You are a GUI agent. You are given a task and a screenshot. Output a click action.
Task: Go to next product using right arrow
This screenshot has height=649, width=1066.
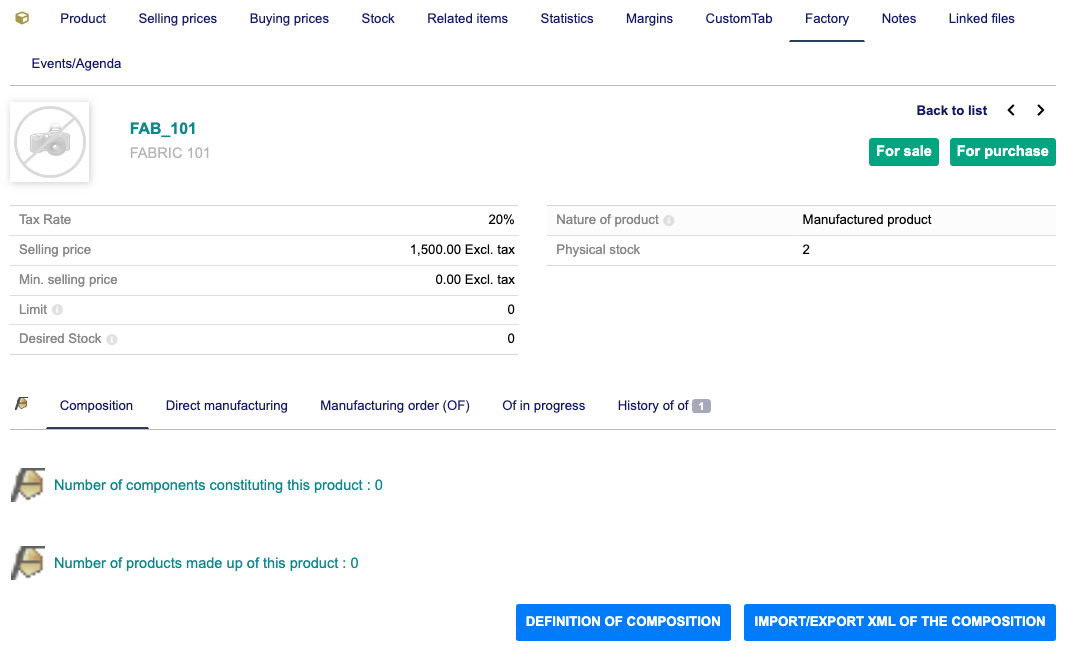(x=1041, y=111)
